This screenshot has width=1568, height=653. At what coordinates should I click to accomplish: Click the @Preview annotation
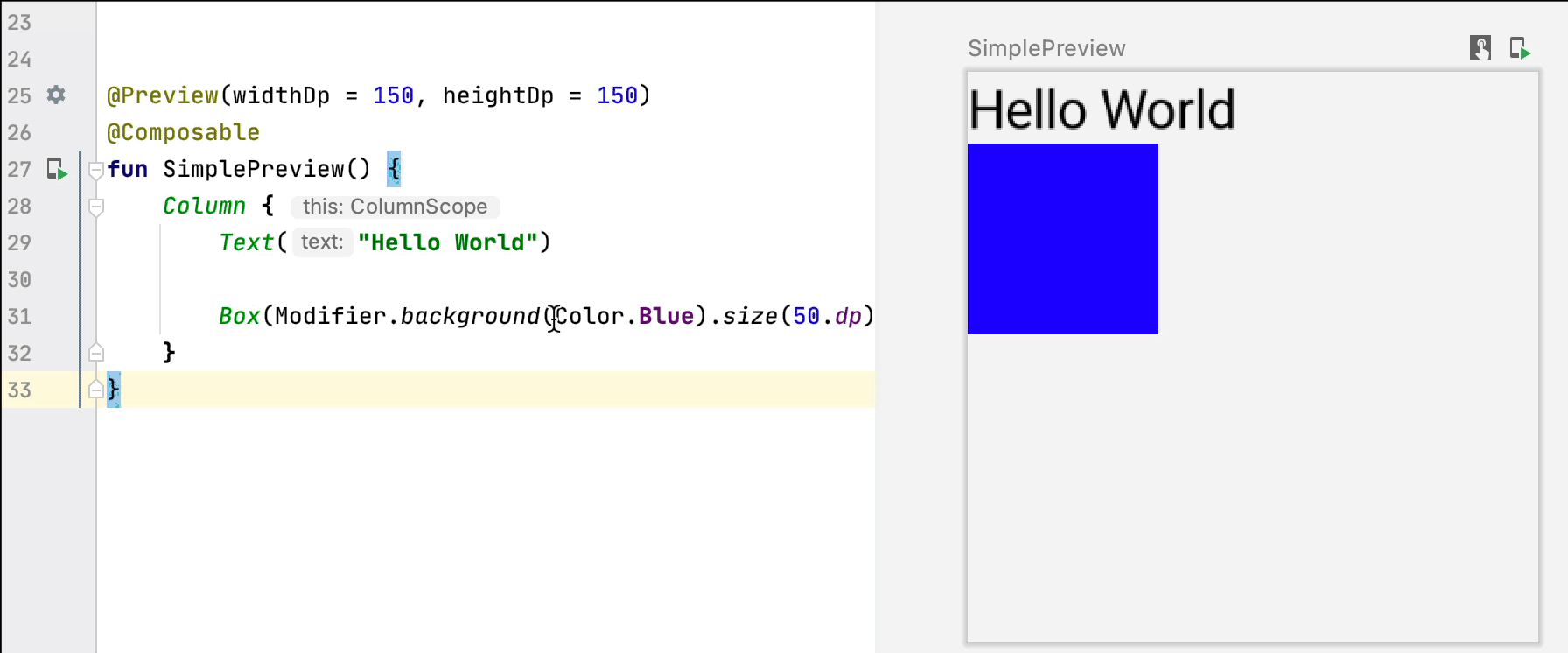pos(163,95)
